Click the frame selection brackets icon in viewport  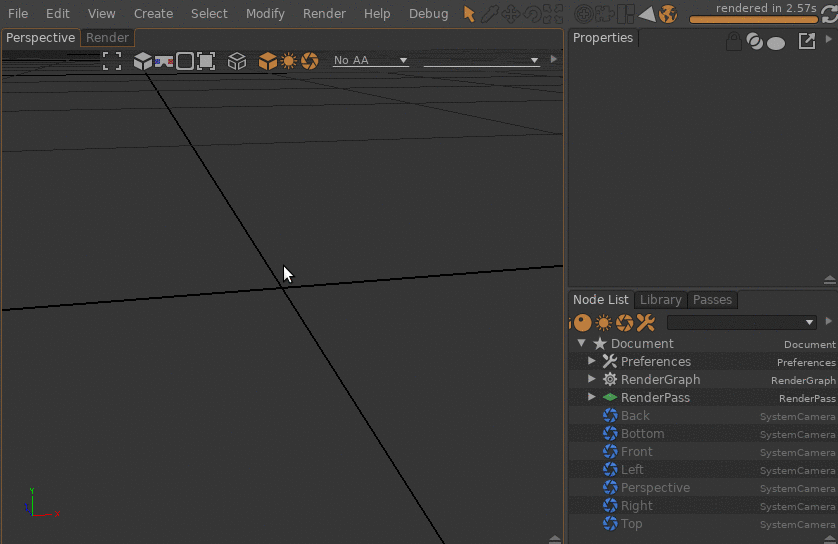coord(112,61)
